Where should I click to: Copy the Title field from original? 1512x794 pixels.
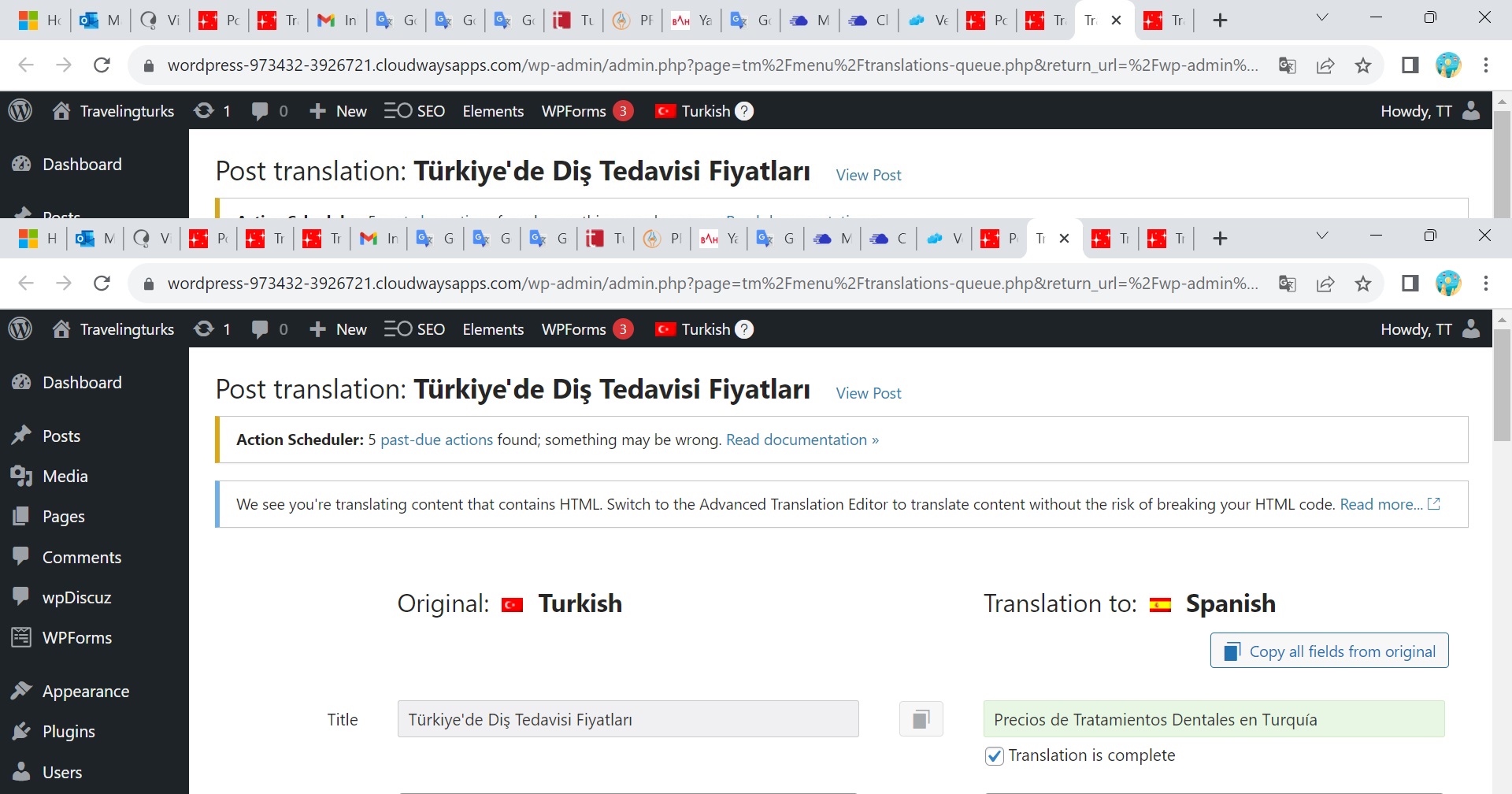click(x=921, y=719)
